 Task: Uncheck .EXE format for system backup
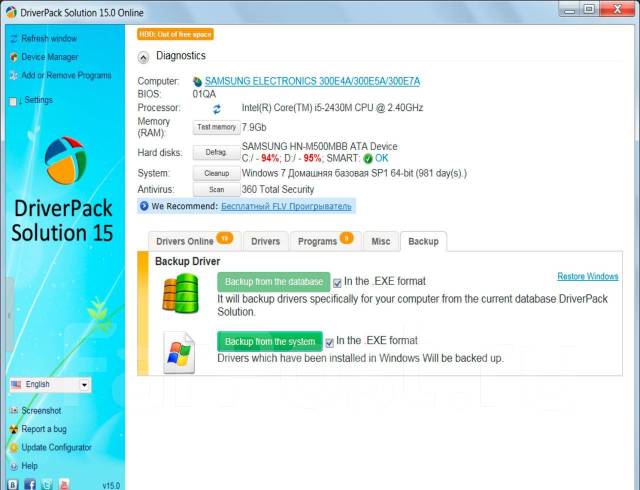coord(330,342)
